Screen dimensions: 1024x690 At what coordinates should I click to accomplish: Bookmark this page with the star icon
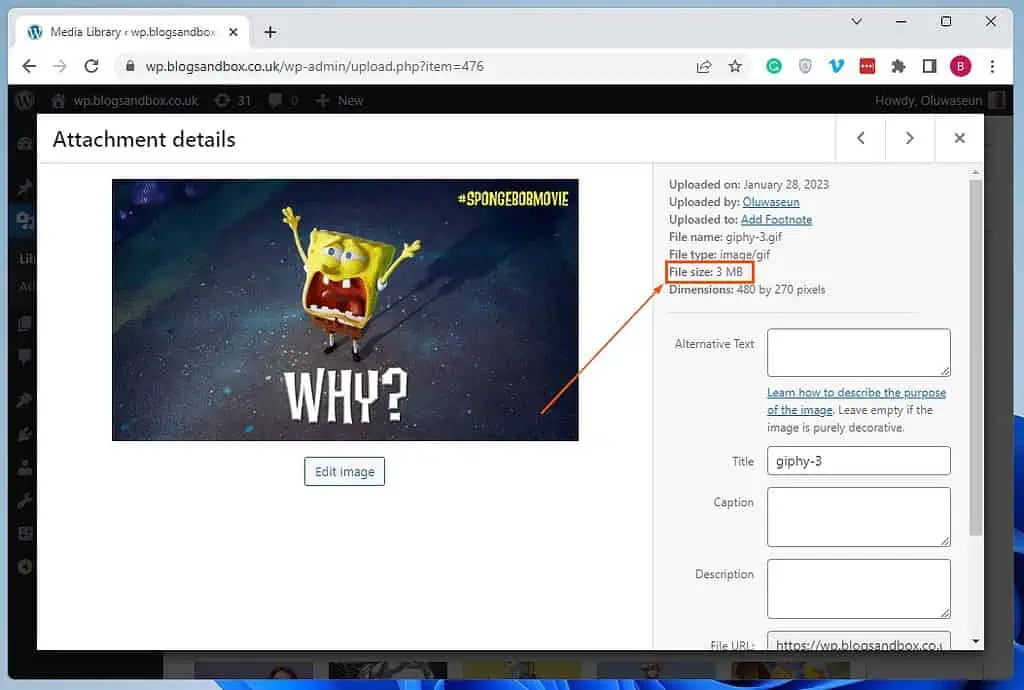[x=735, y=66]
